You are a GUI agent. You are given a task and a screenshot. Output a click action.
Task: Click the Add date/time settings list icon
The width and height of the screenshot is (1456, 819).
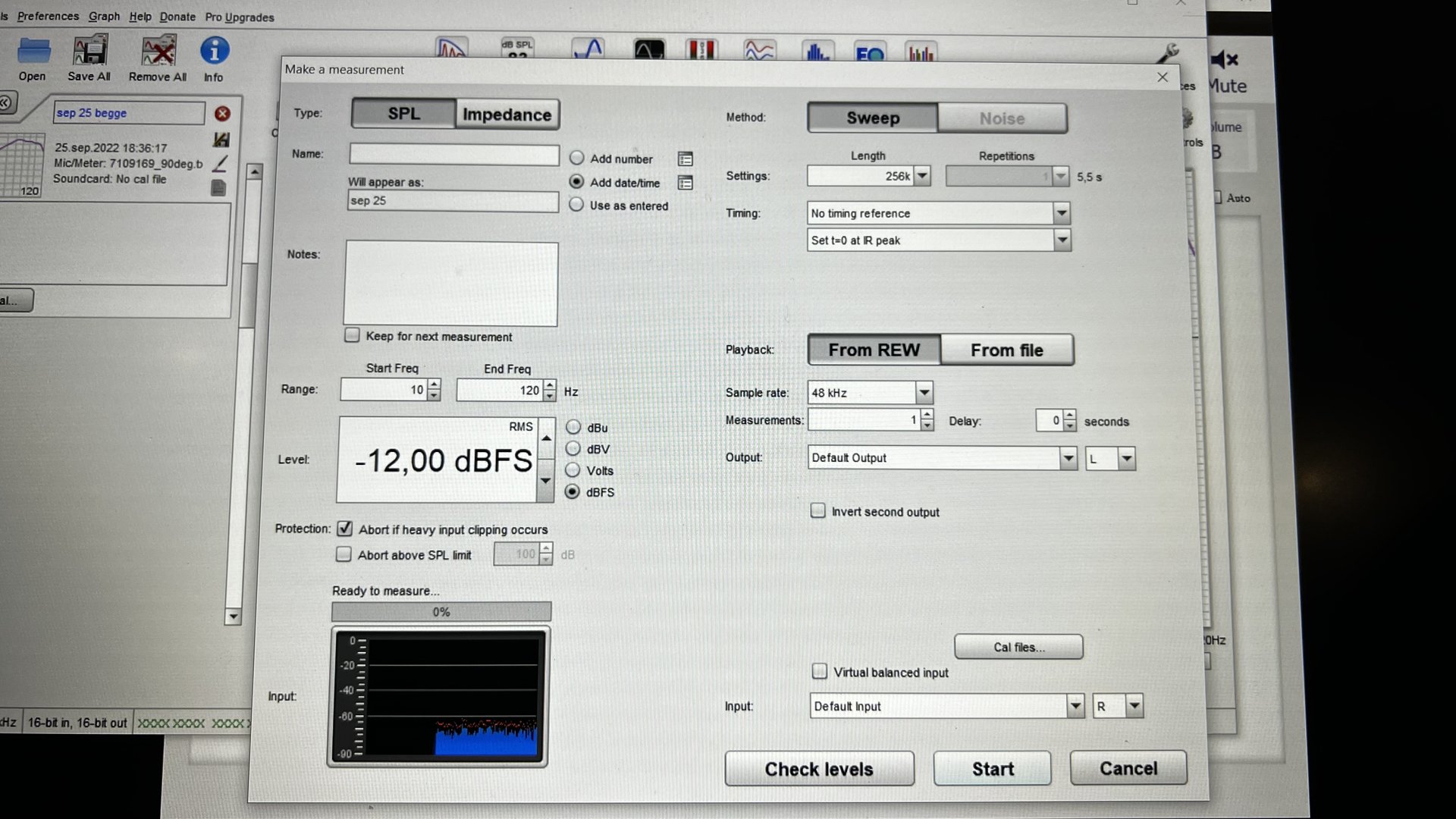tap(686, 183)
